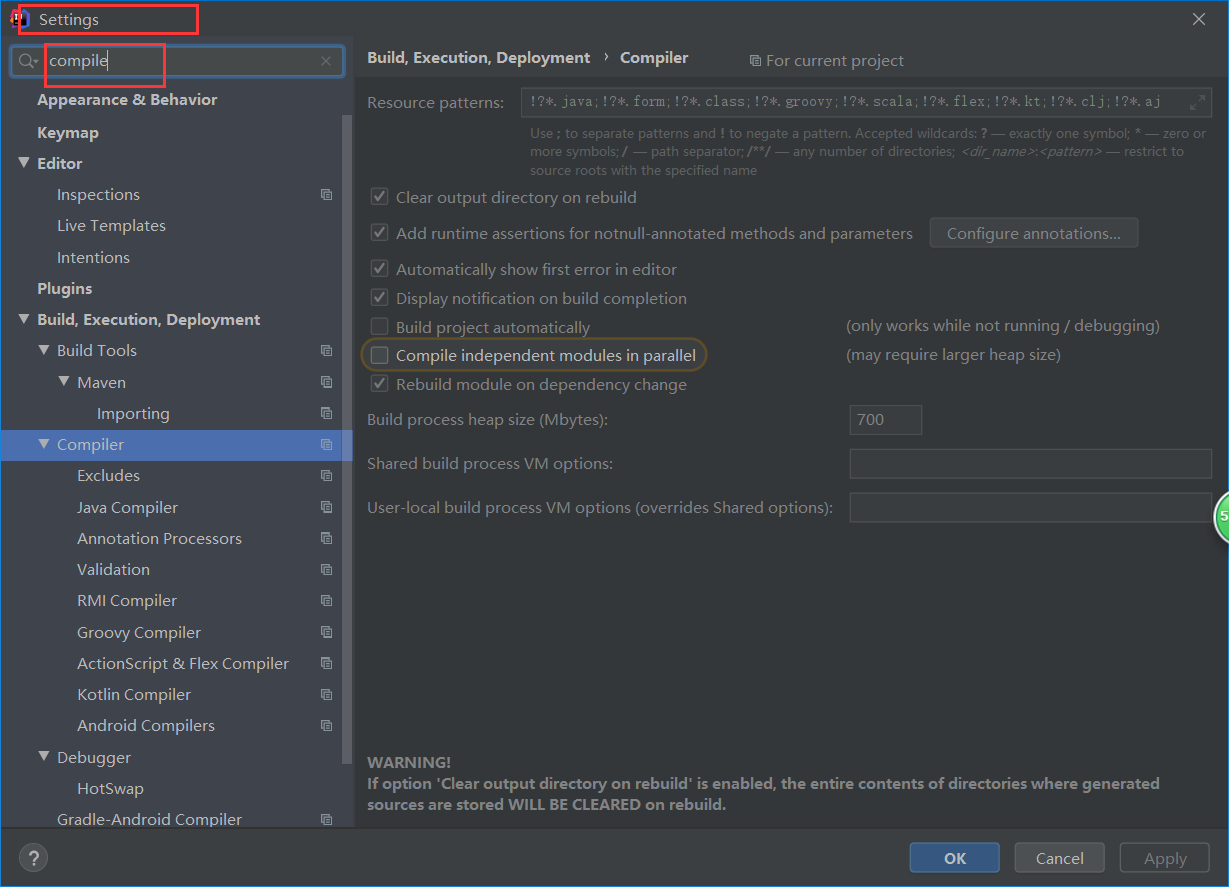Uncheck Clear output directory on rebuild
Image resolution: width=1229 pixels, height=887 pixels.
(380, 198)
